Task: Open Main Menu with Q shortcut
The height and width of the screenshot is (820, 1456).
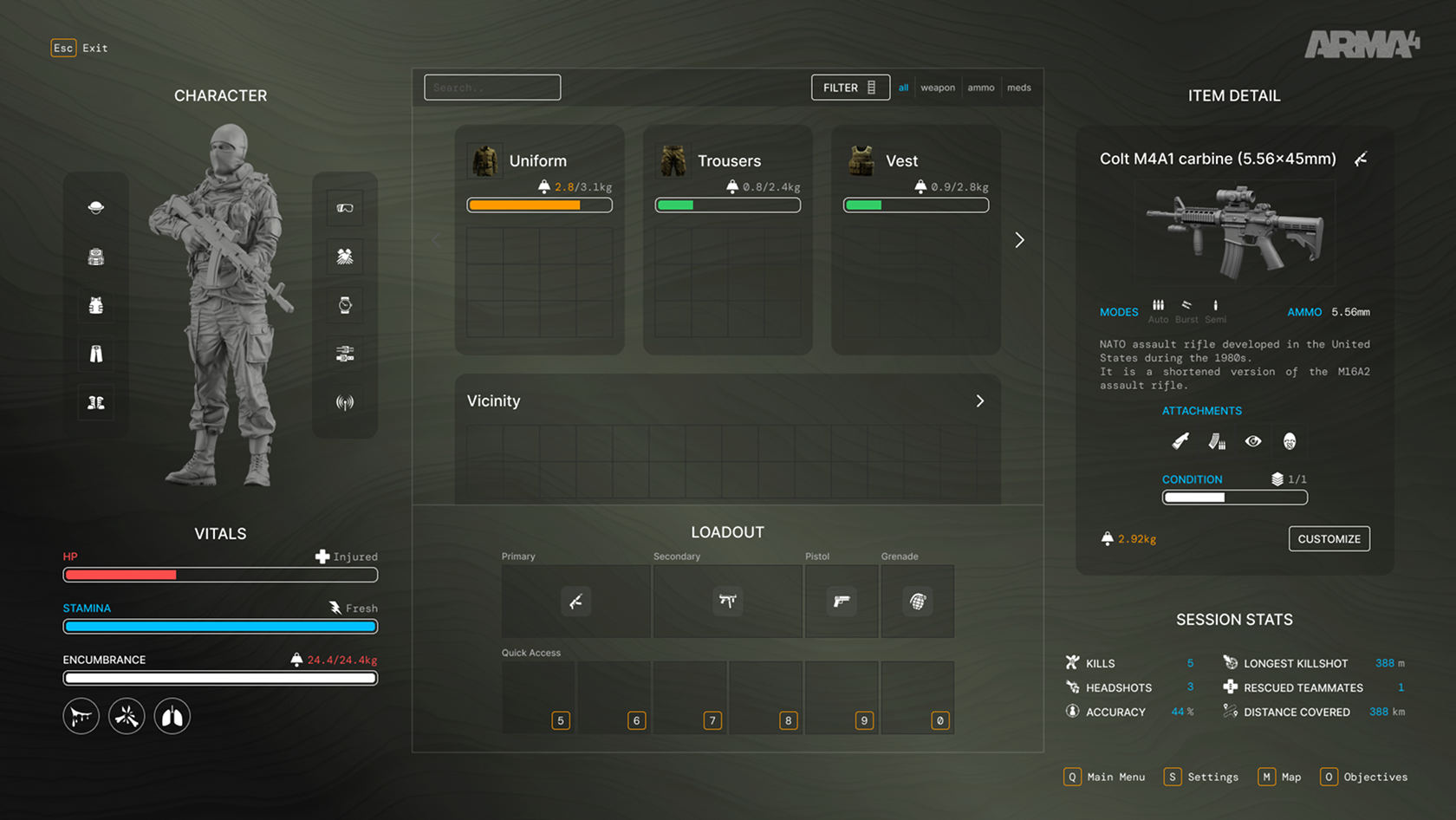Action: point(1104,777)
